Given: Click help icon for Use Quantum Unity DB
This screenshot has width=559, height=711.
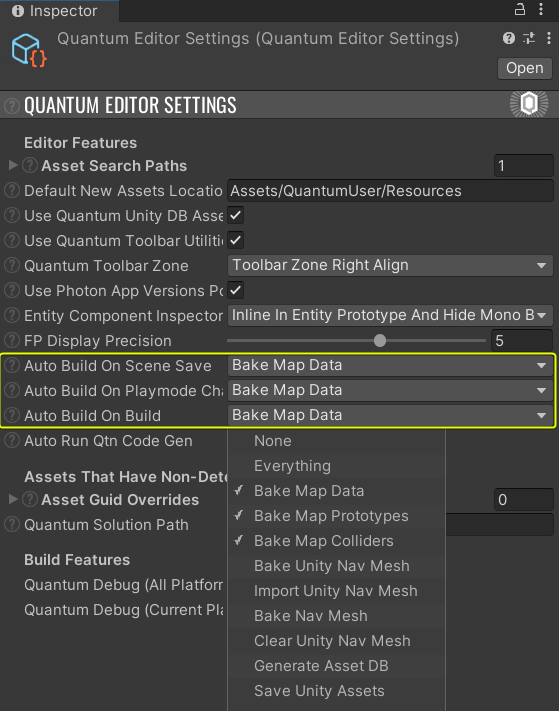Looking at the screenshot, I should point(12,215).
